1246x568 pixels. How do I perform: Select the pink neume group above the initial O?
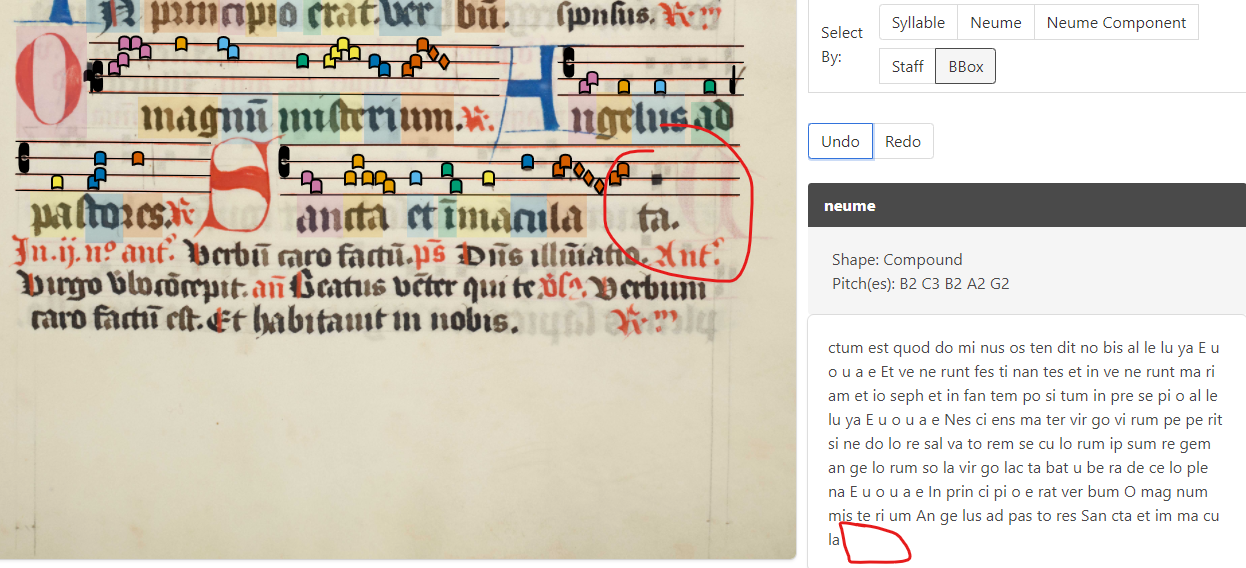coord(128,53)
